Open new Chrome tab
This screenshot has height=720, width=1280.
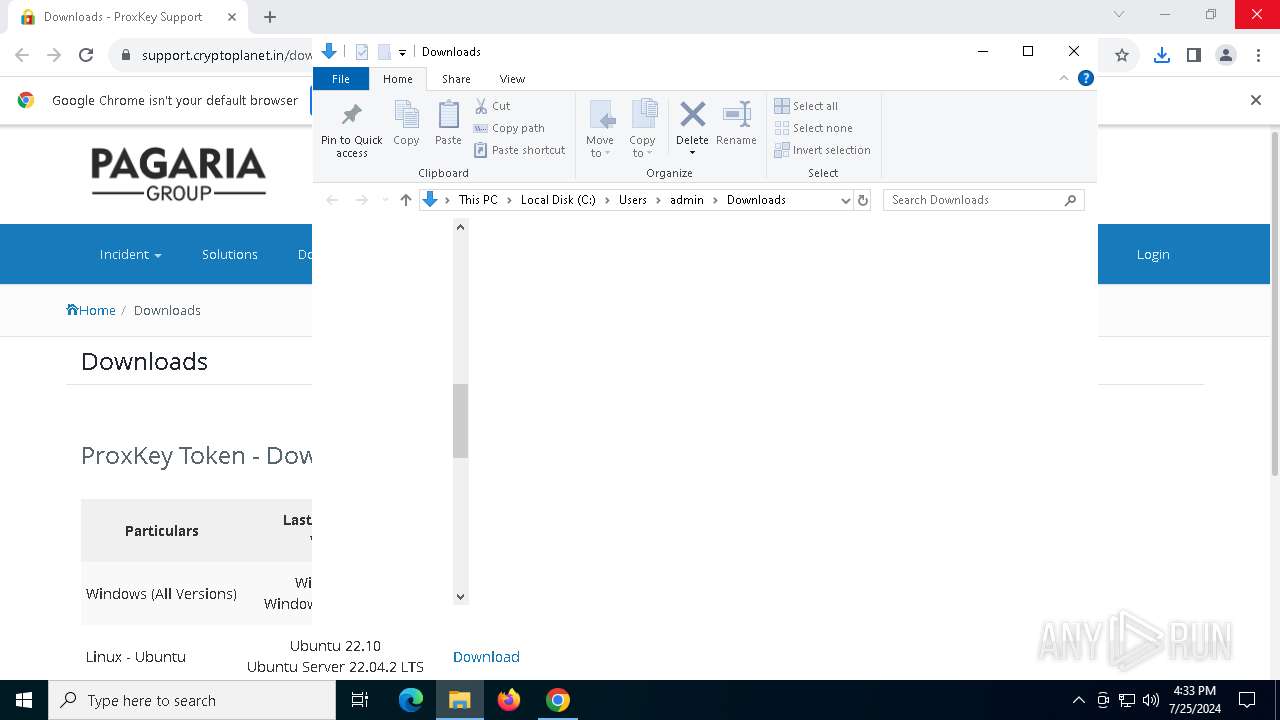270,17
